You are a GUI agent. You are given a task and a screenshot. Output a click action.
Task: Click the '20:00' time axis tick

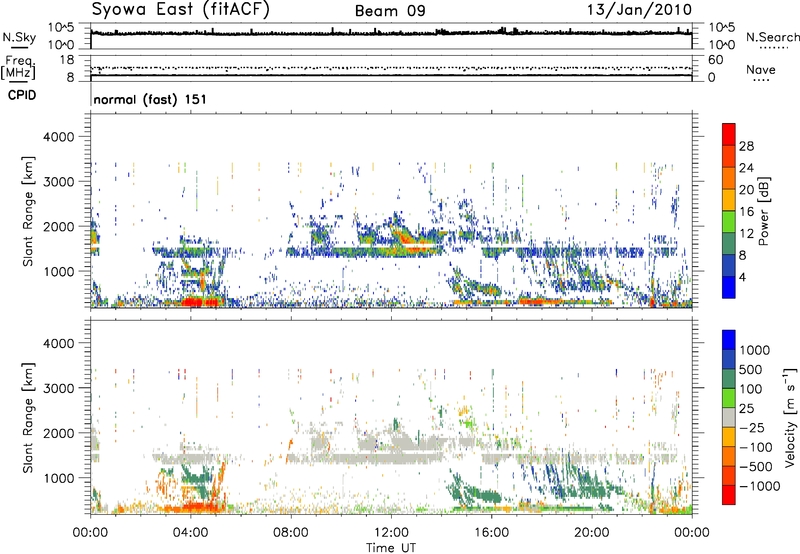pos(591,533)
